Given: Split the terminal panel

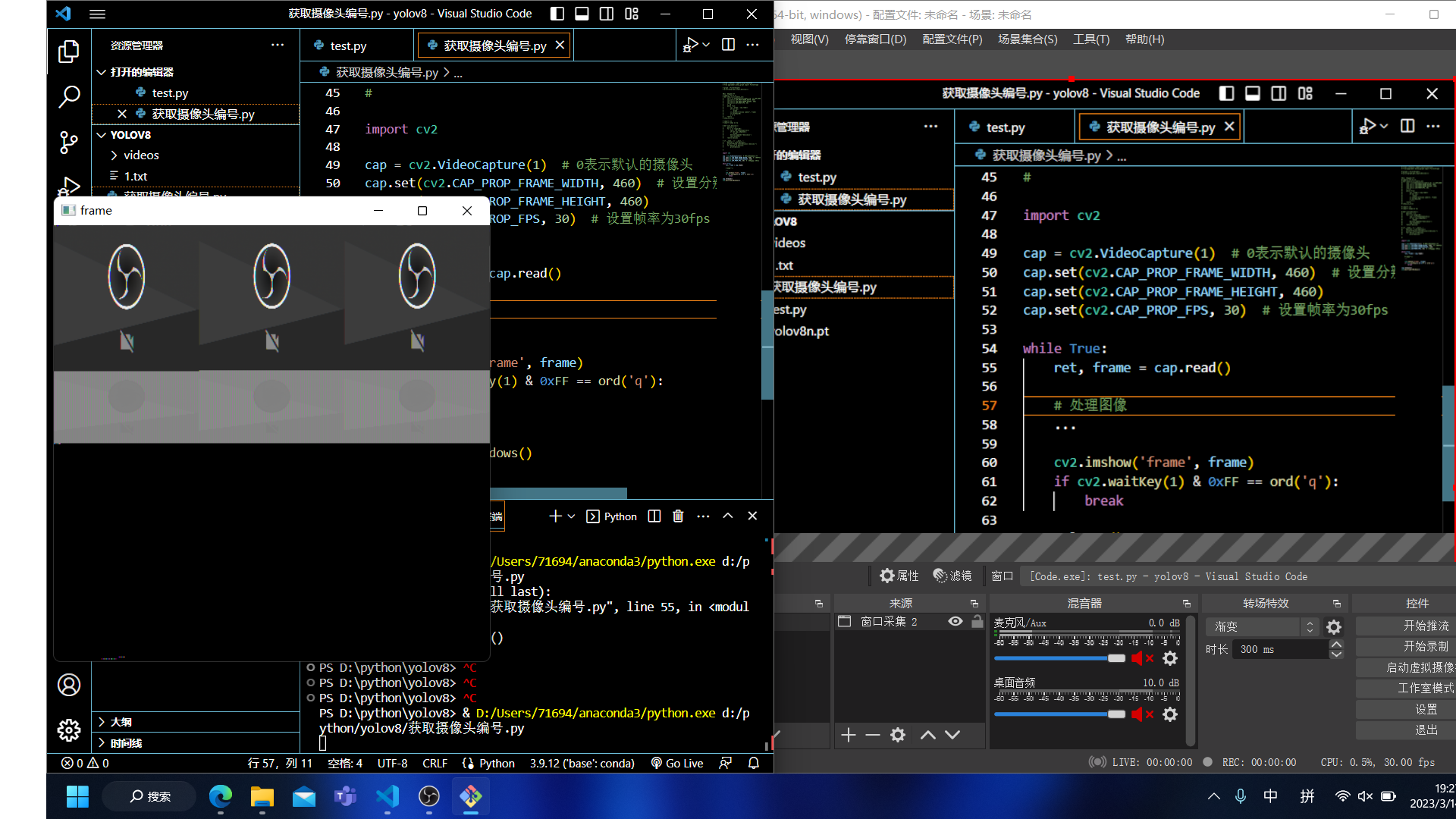Looking at the screenshot, I should [x=654, y=516].
